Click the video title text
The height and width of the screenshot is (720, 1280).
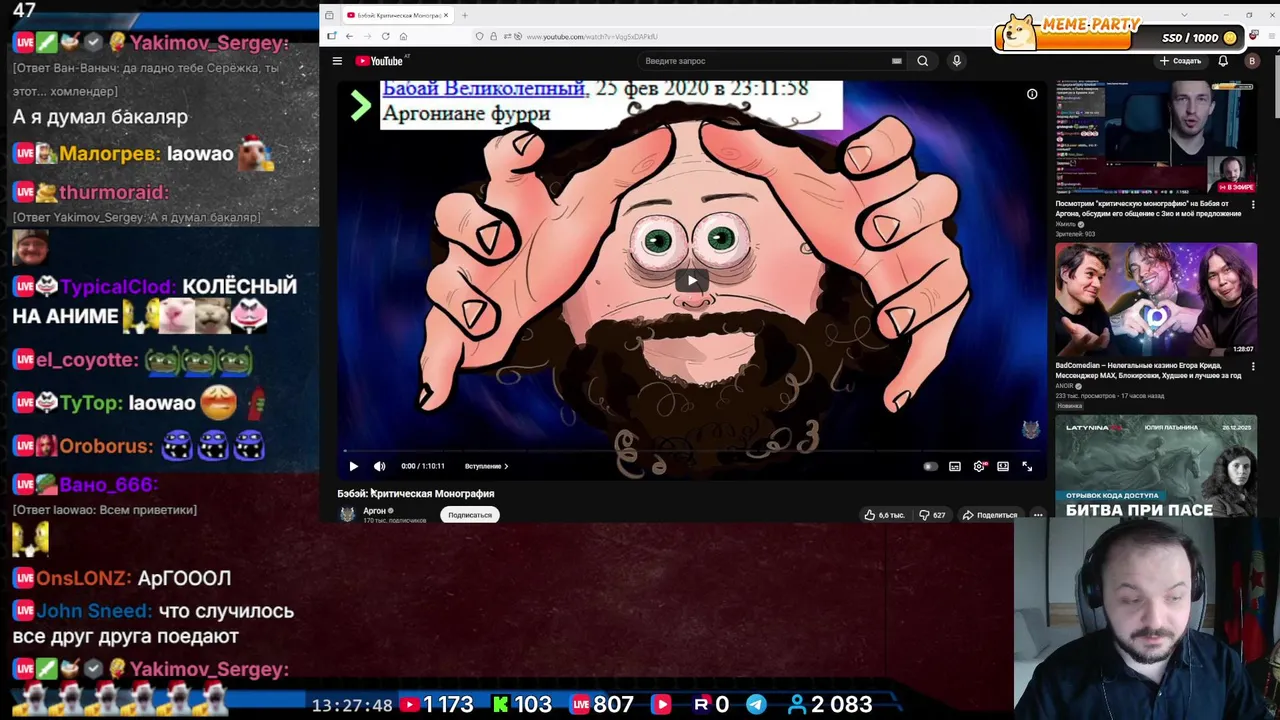pyautogui.click(x=416, y=493)
